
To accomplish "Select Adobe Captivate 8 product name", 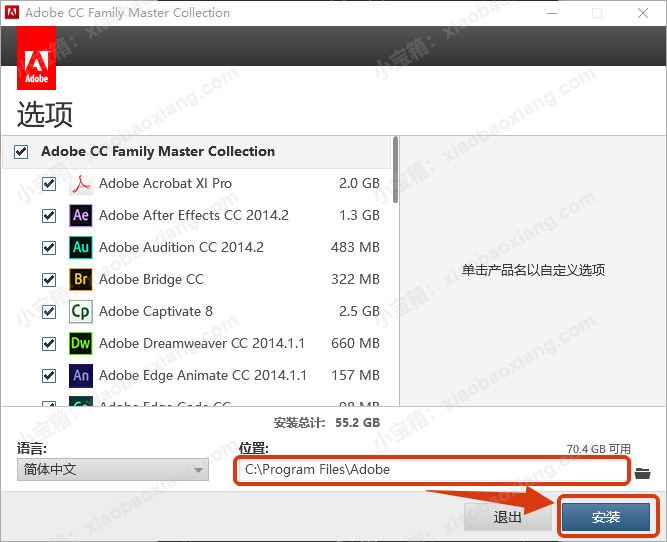I will 156,312.
